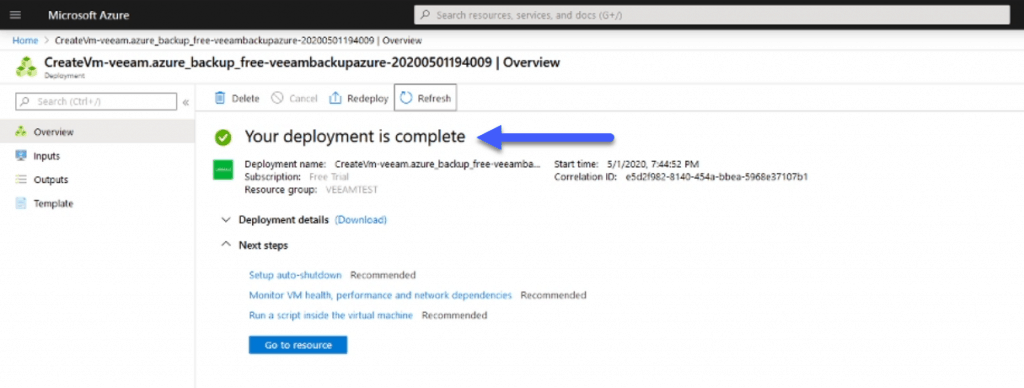Click the magnifier icon in sidebar search
The height and width of the screenshot is (388, 1024).
click(25, 101)
